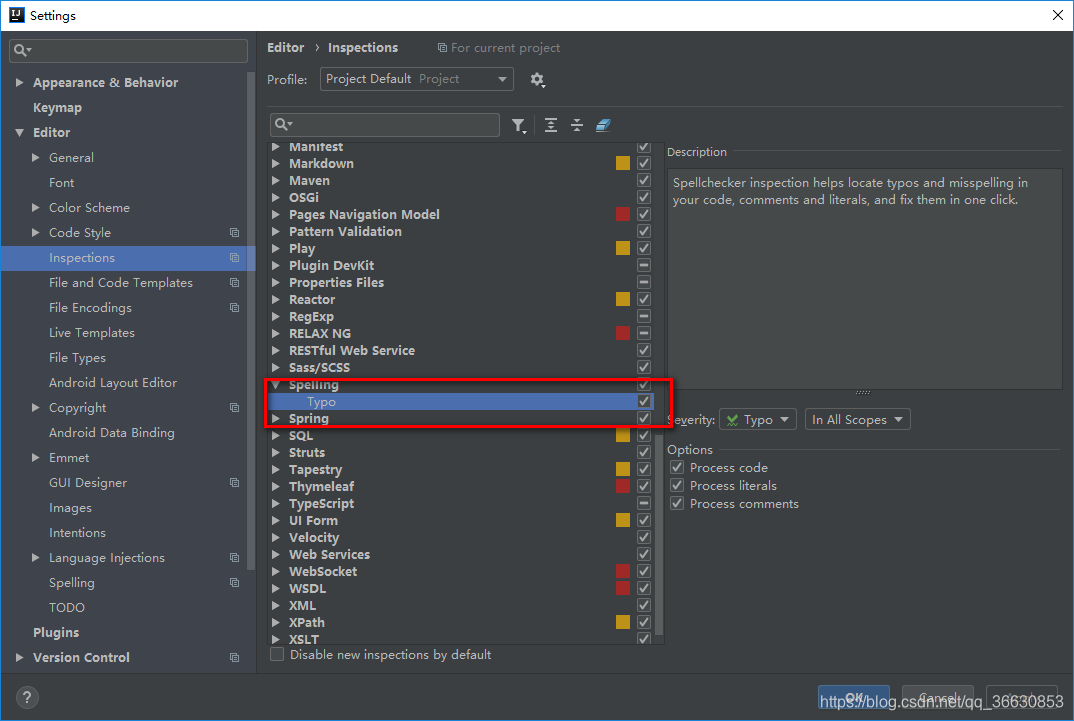Click the Cancel button
The image size is (1074, 721).
(x=938, y=698)
